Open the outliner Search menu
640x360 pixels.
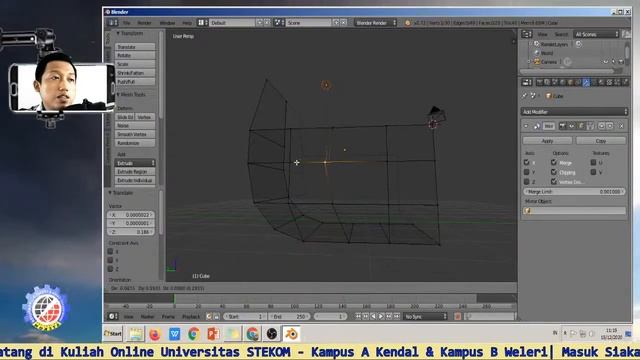pyautogui.click(x=561, y=34)
